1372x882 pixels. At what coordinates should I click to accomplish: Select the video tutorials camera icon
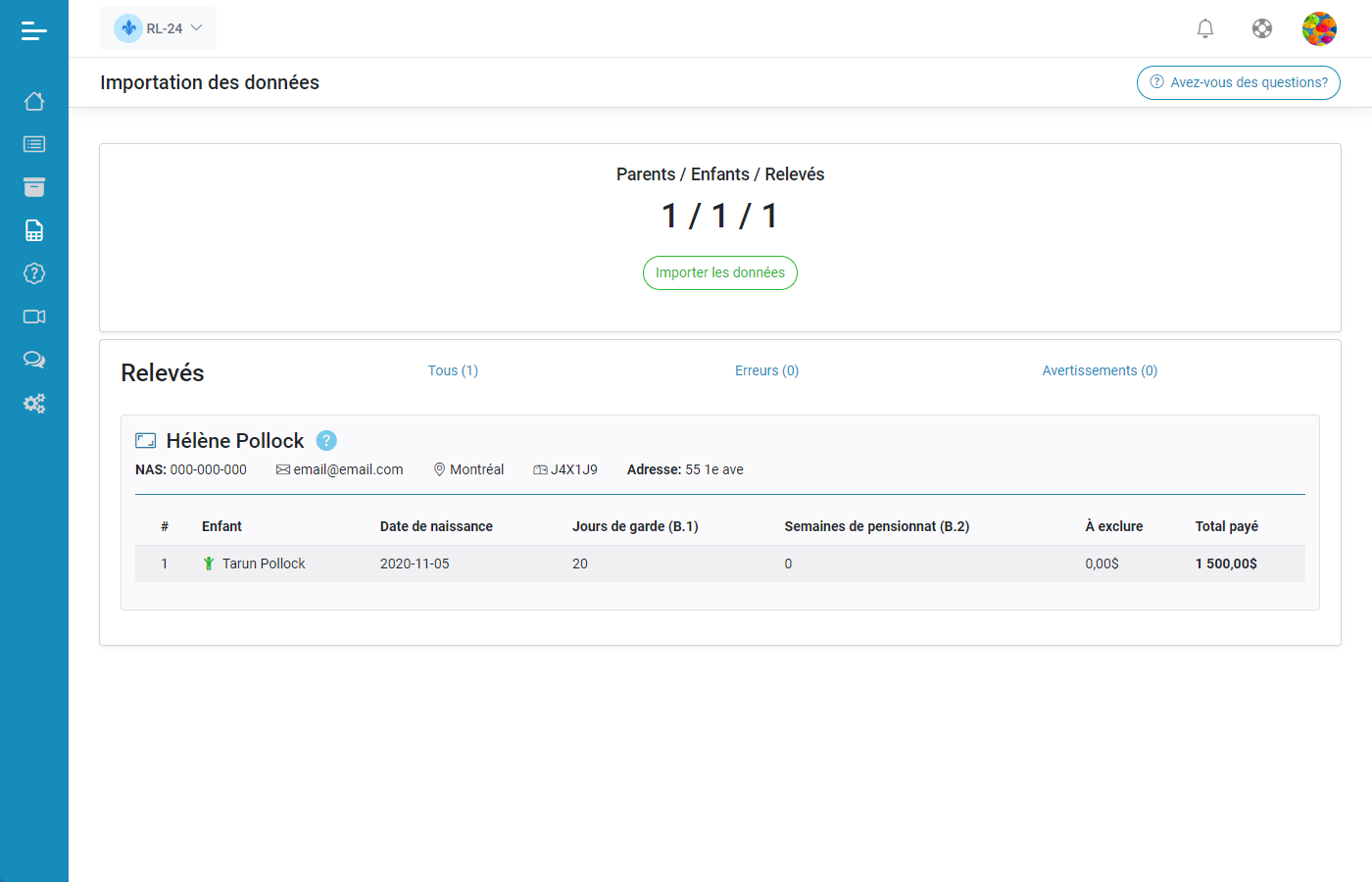[x=34, y=317]
